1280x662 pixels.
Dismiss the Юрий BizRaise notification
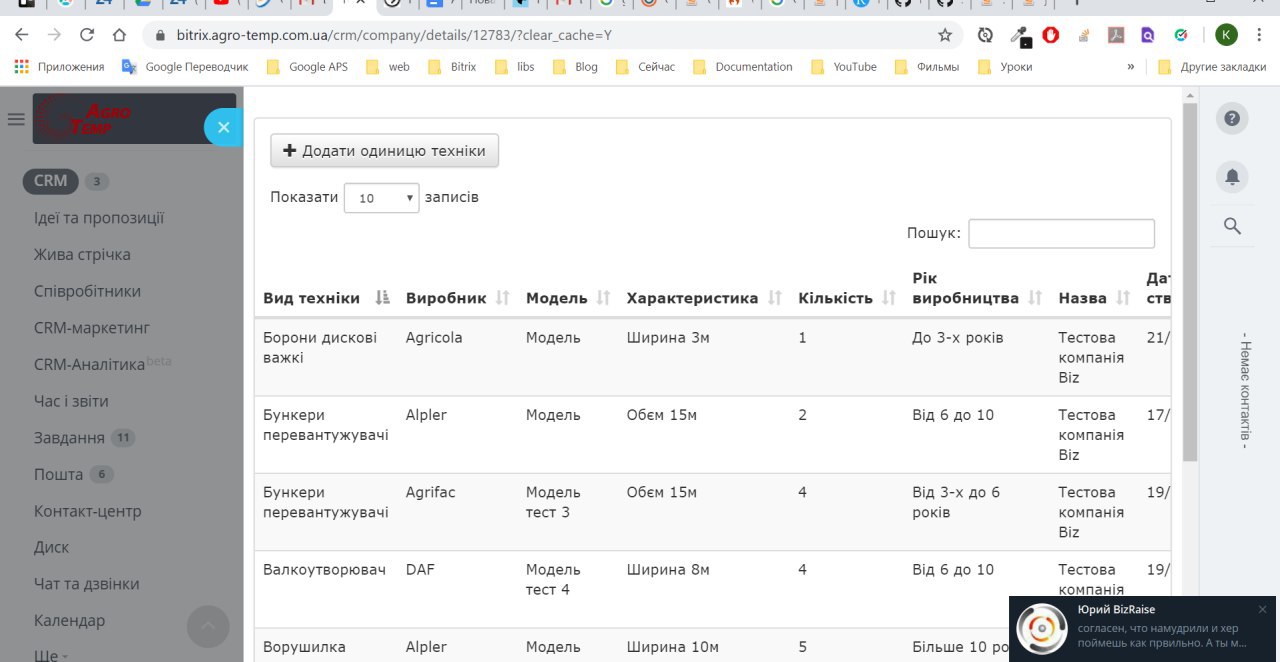pos(1262,609)
